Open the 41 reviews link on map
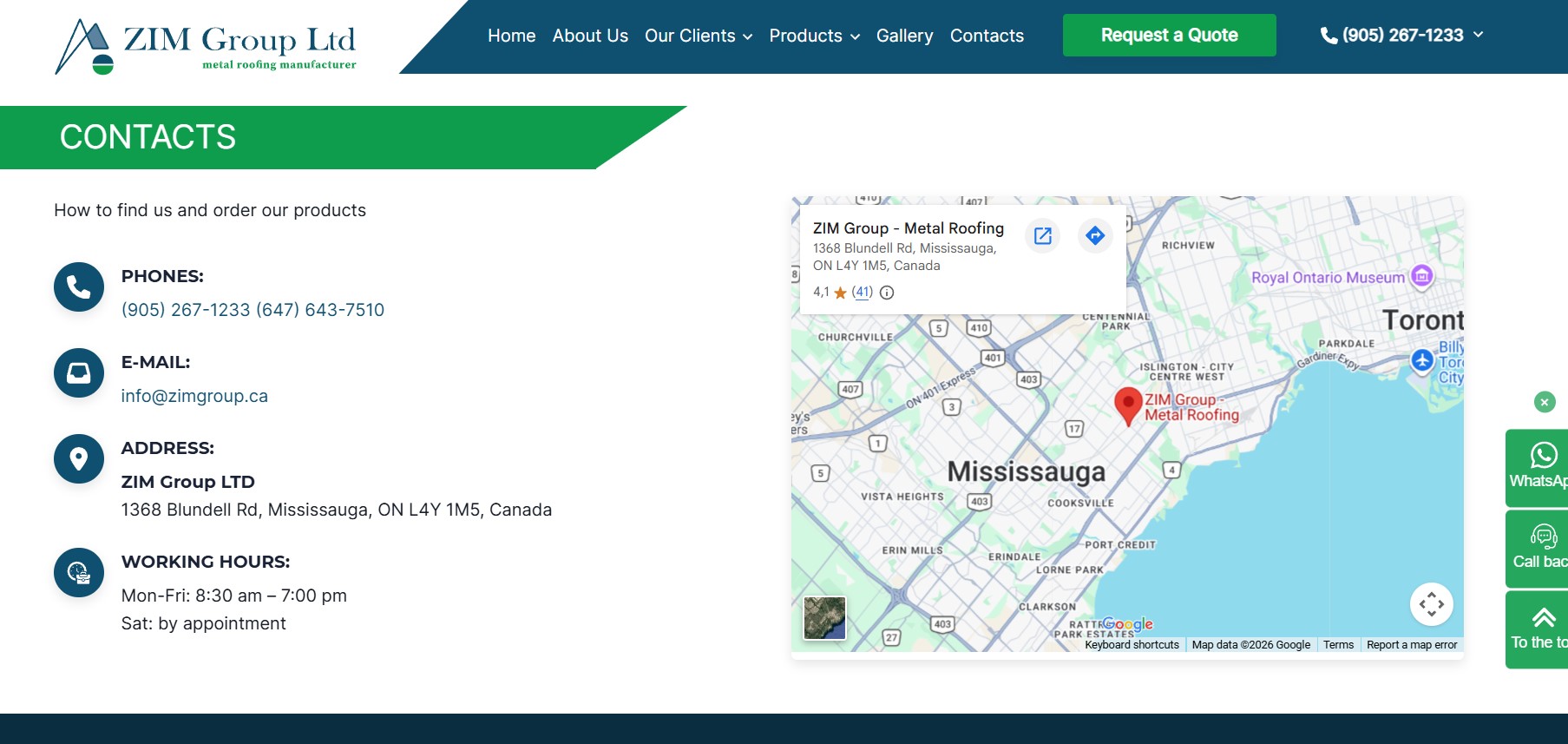Image resolution: width=1568 pixels, height=744 pixels. 862,293
